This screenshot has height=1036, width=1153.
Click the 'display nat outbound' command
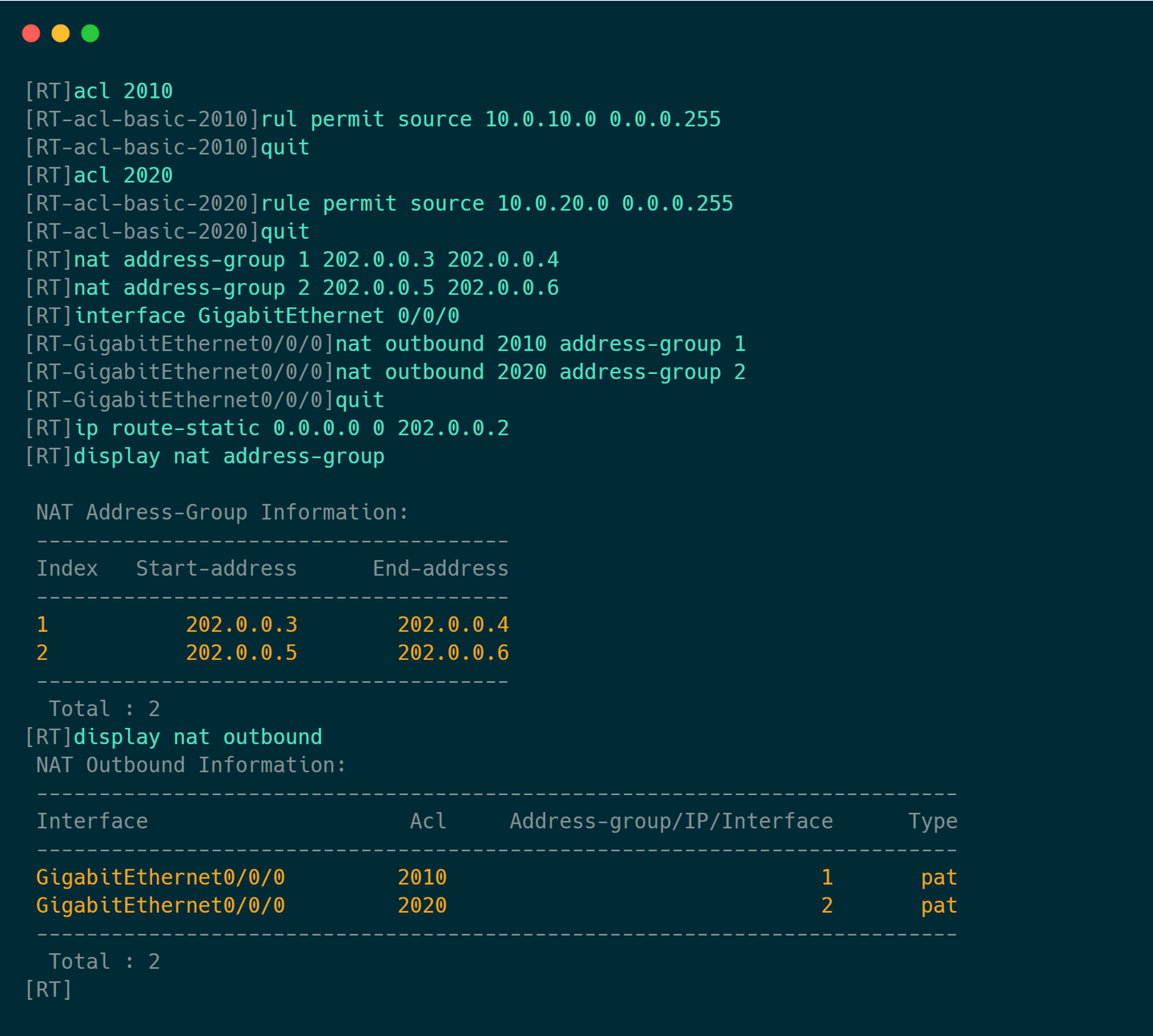click(198, 737)
